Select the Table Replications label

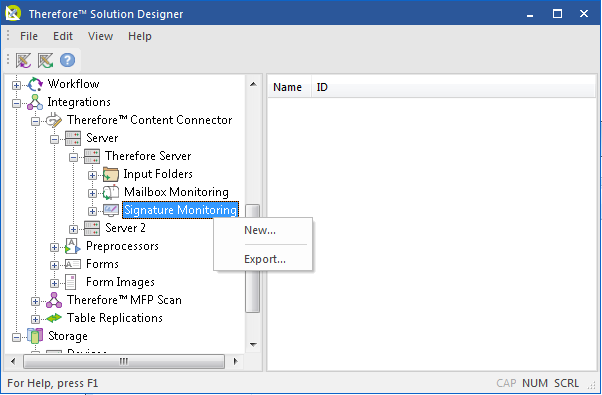[x=115, y=318]
